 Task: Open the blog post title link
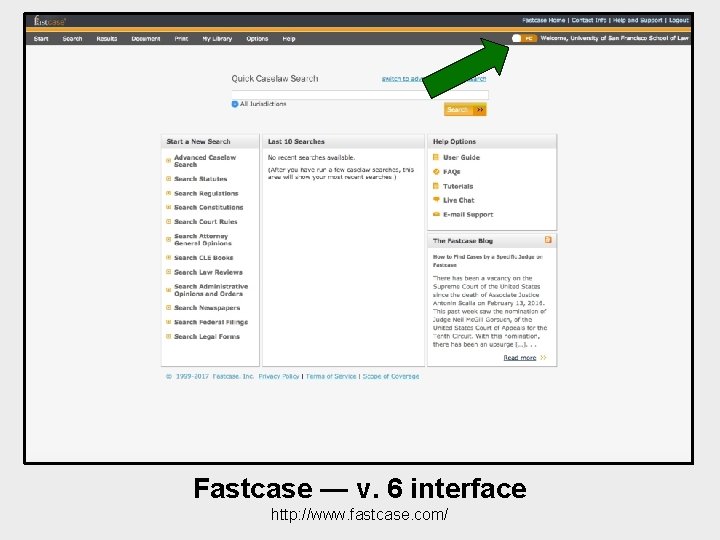point(487,261)
